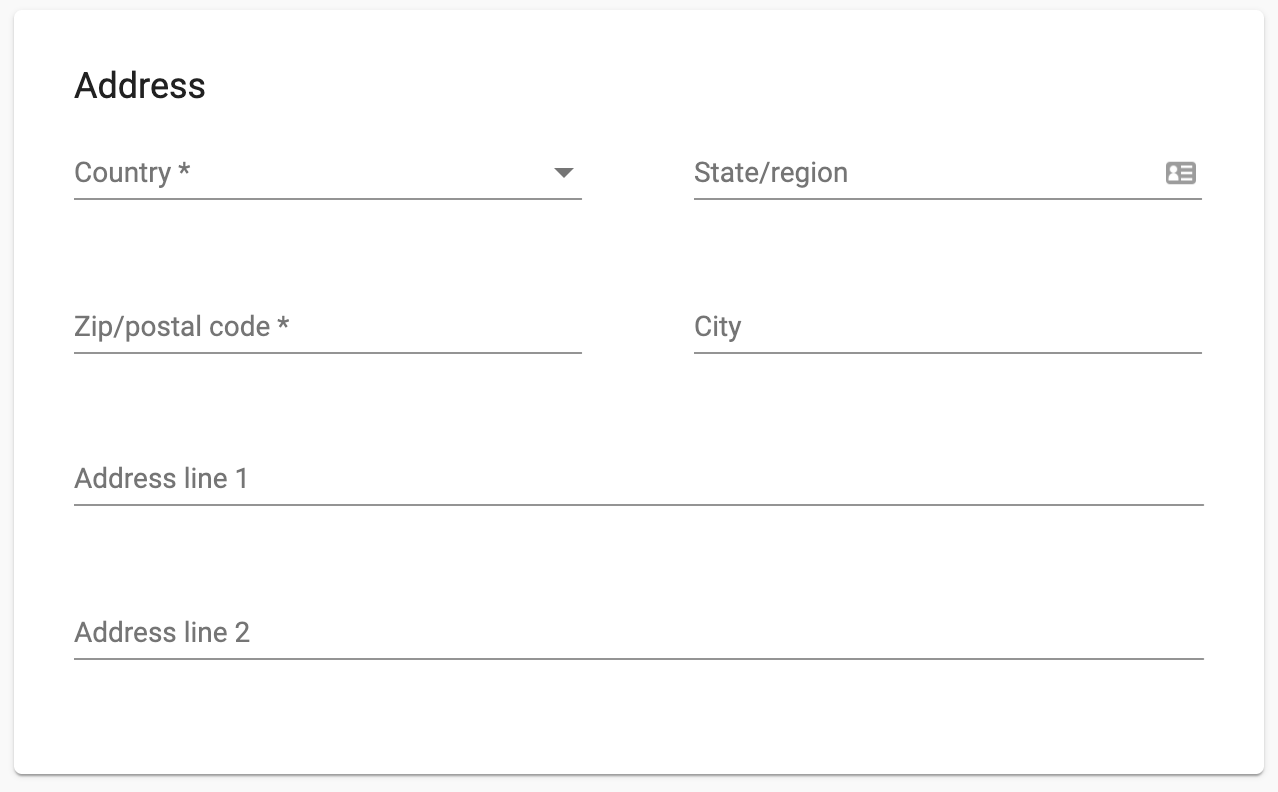Click the asterisk next to Country

click(x=184, y=170)
